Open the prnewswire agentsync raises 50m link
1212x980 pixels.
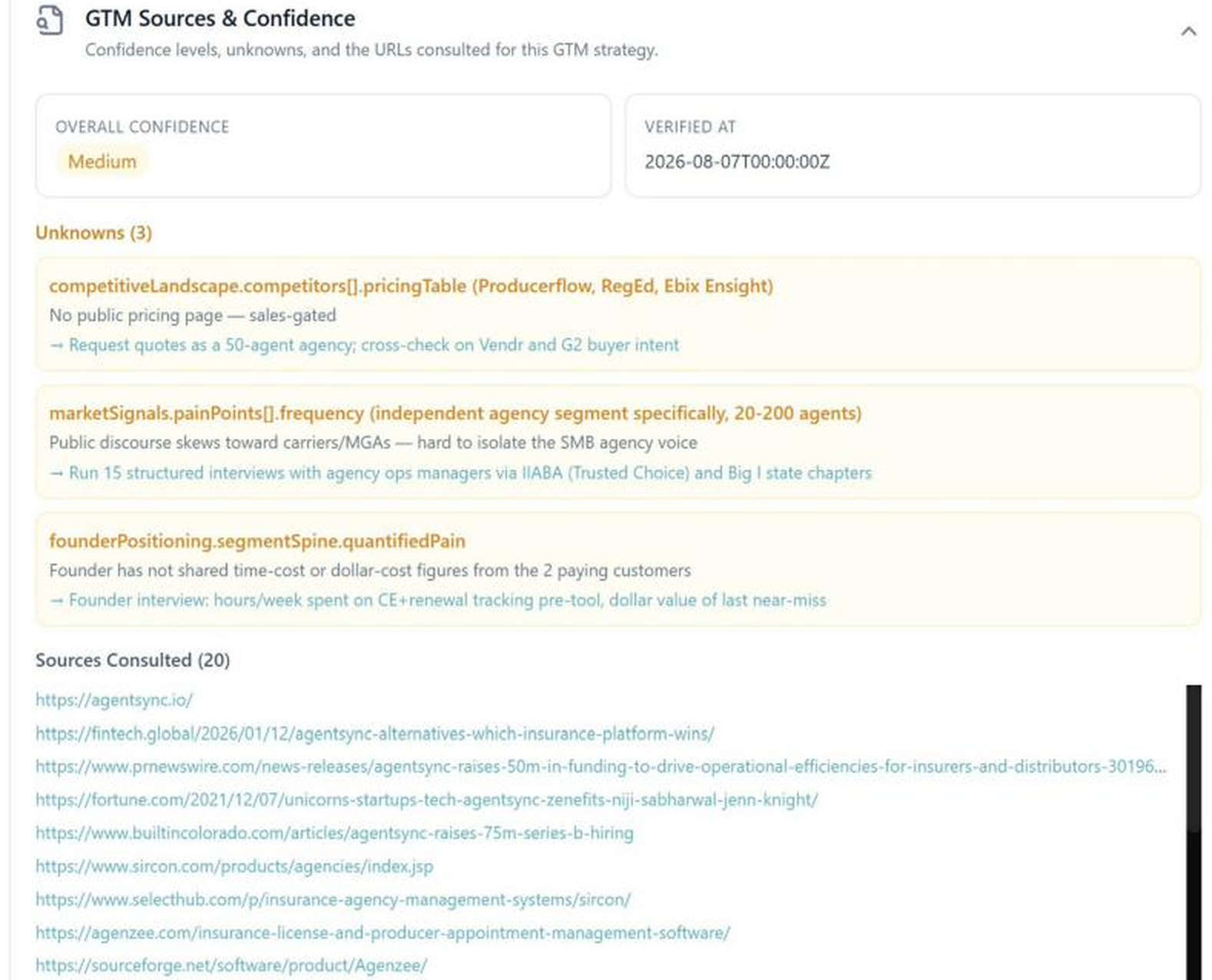(x=601, y=766)
